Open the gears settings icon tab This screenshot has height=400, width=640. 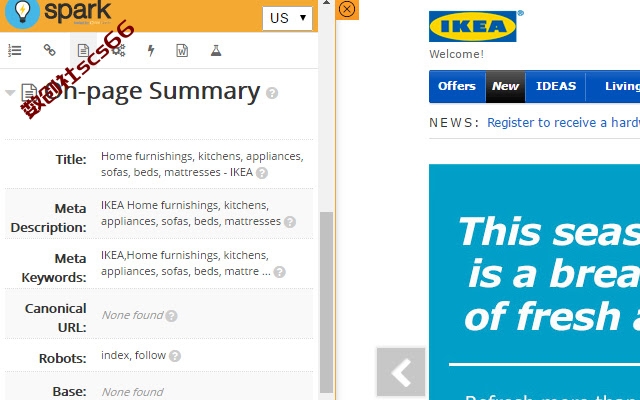point(118,51)
